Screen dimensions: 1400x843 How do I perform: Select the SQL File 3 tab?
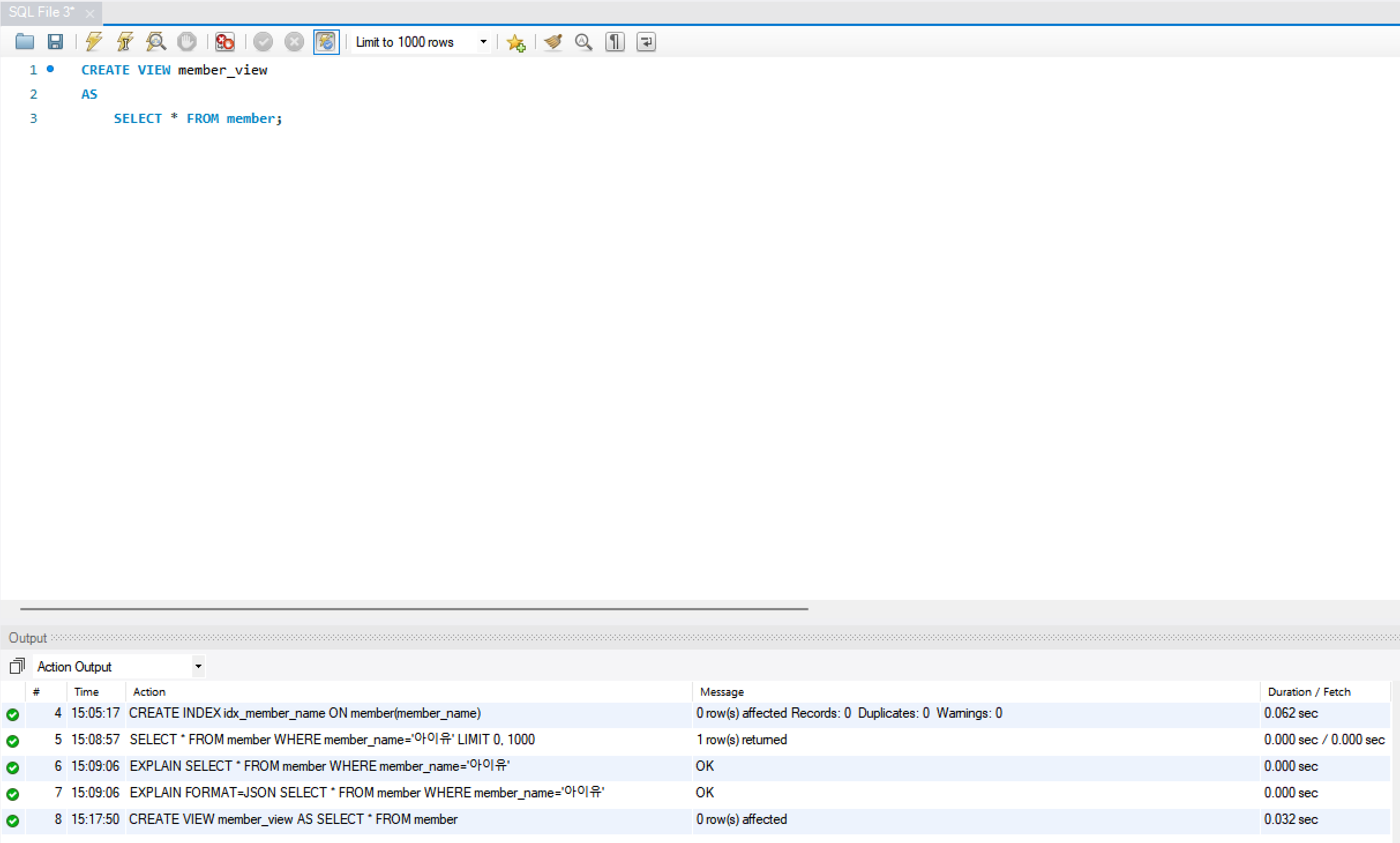(42, 12)
